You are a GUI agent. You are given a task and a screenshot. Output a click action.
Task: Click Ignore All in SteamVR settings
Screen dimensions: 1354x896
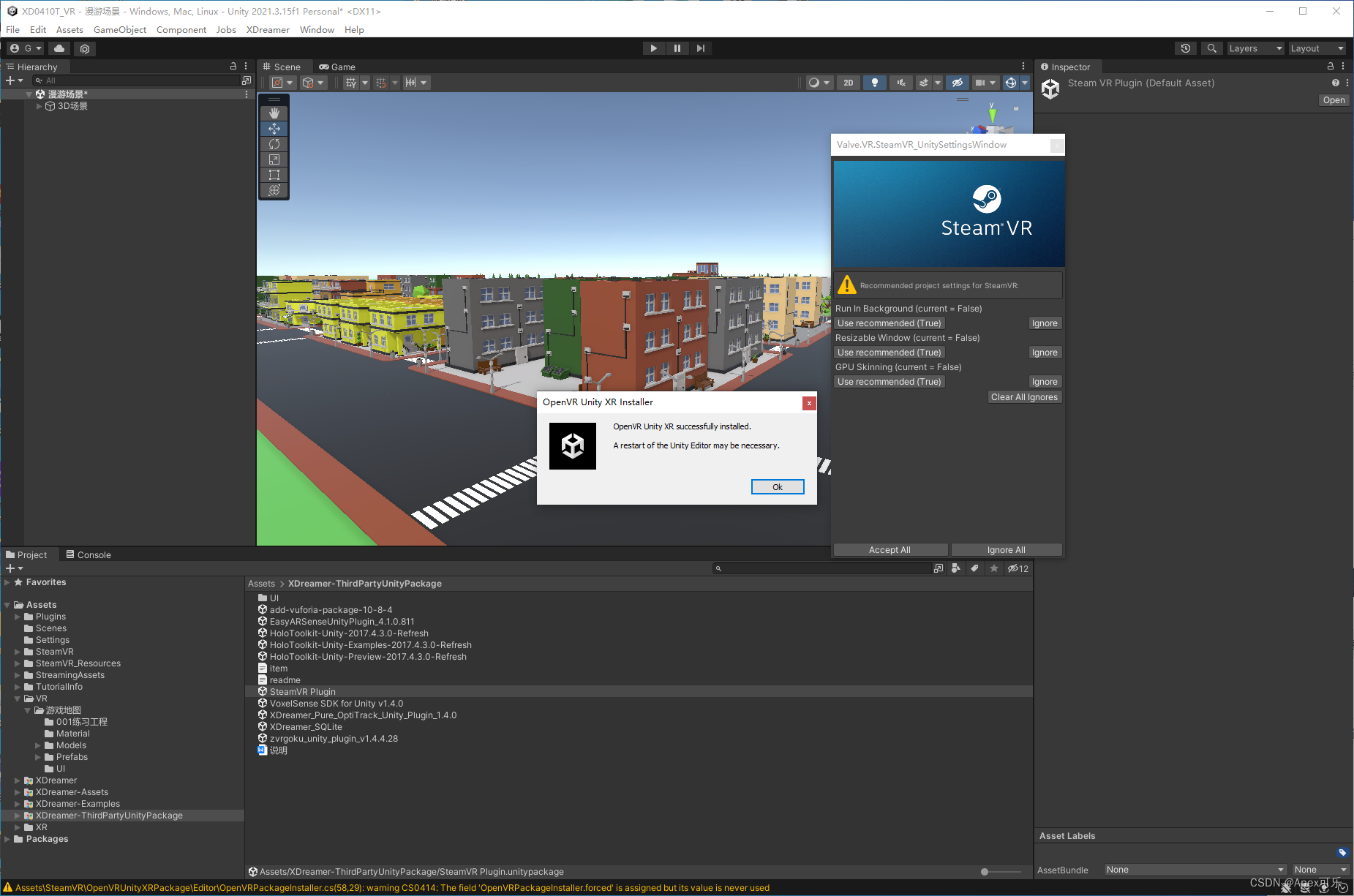[1007, 550]
